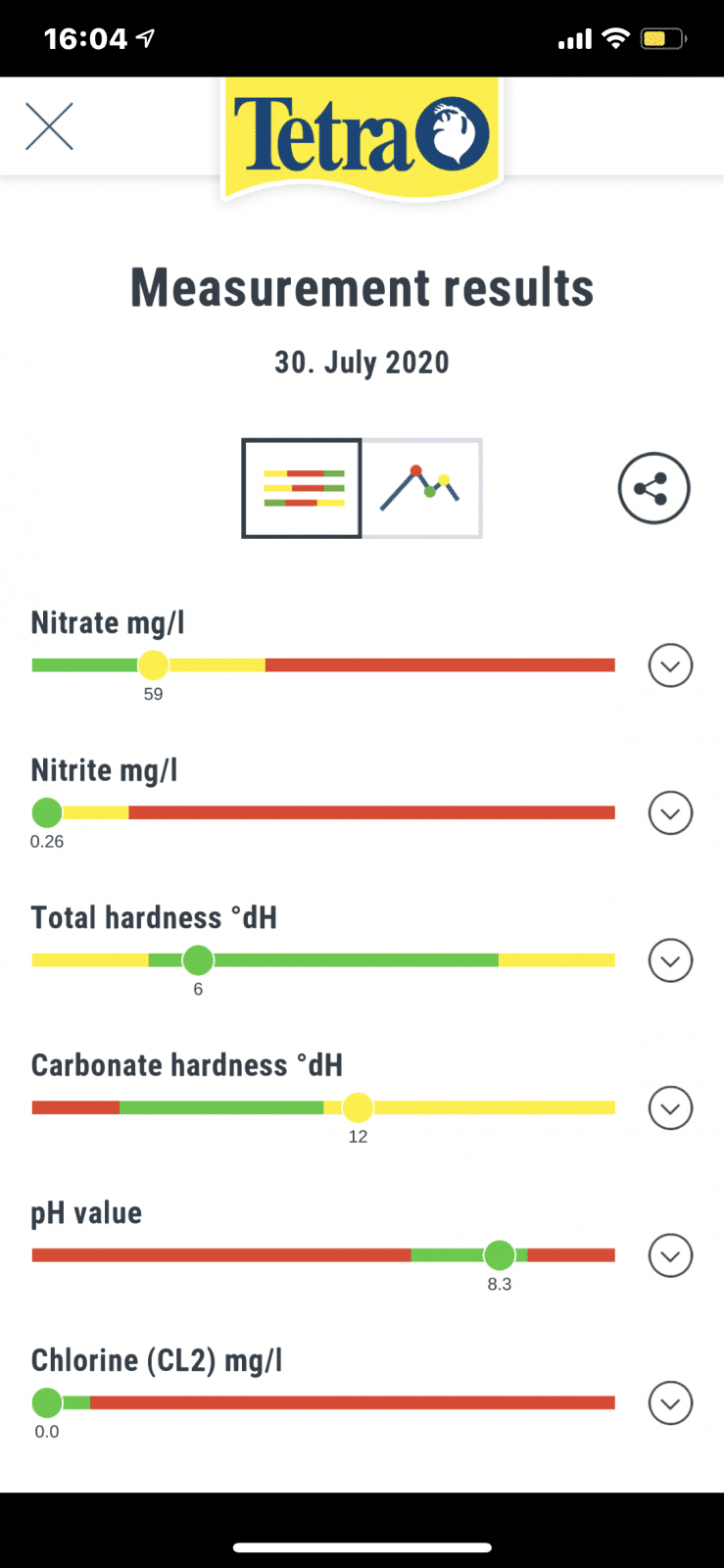Expand Total hardness details chevron
The height and width of the screenshot is (1568, 724).
(x=671, y=960)
